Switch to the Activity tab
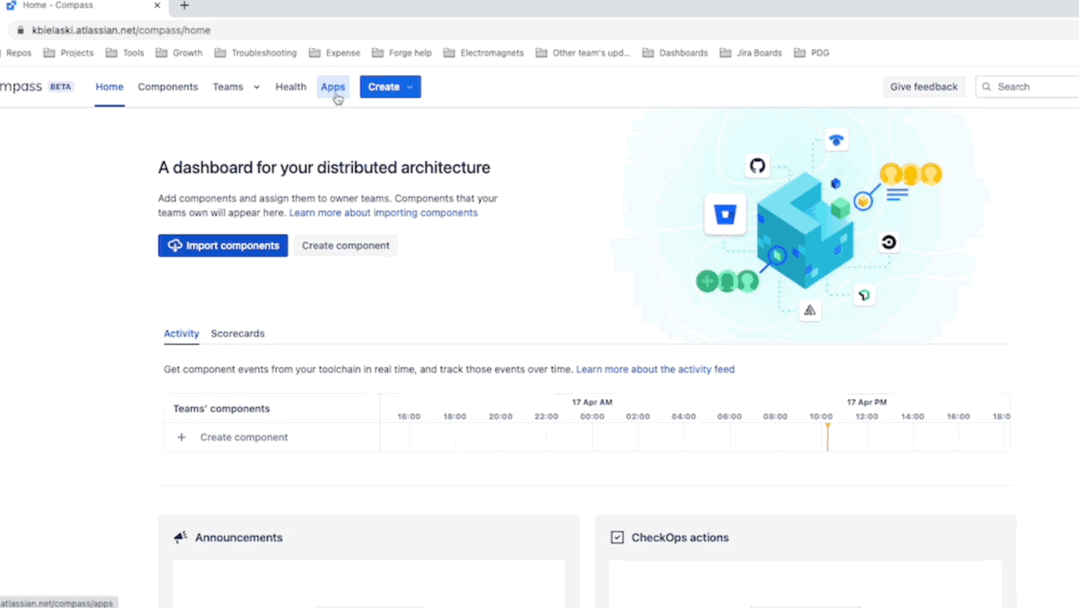Screen dimensions: 1080x608 click(181, 333)
